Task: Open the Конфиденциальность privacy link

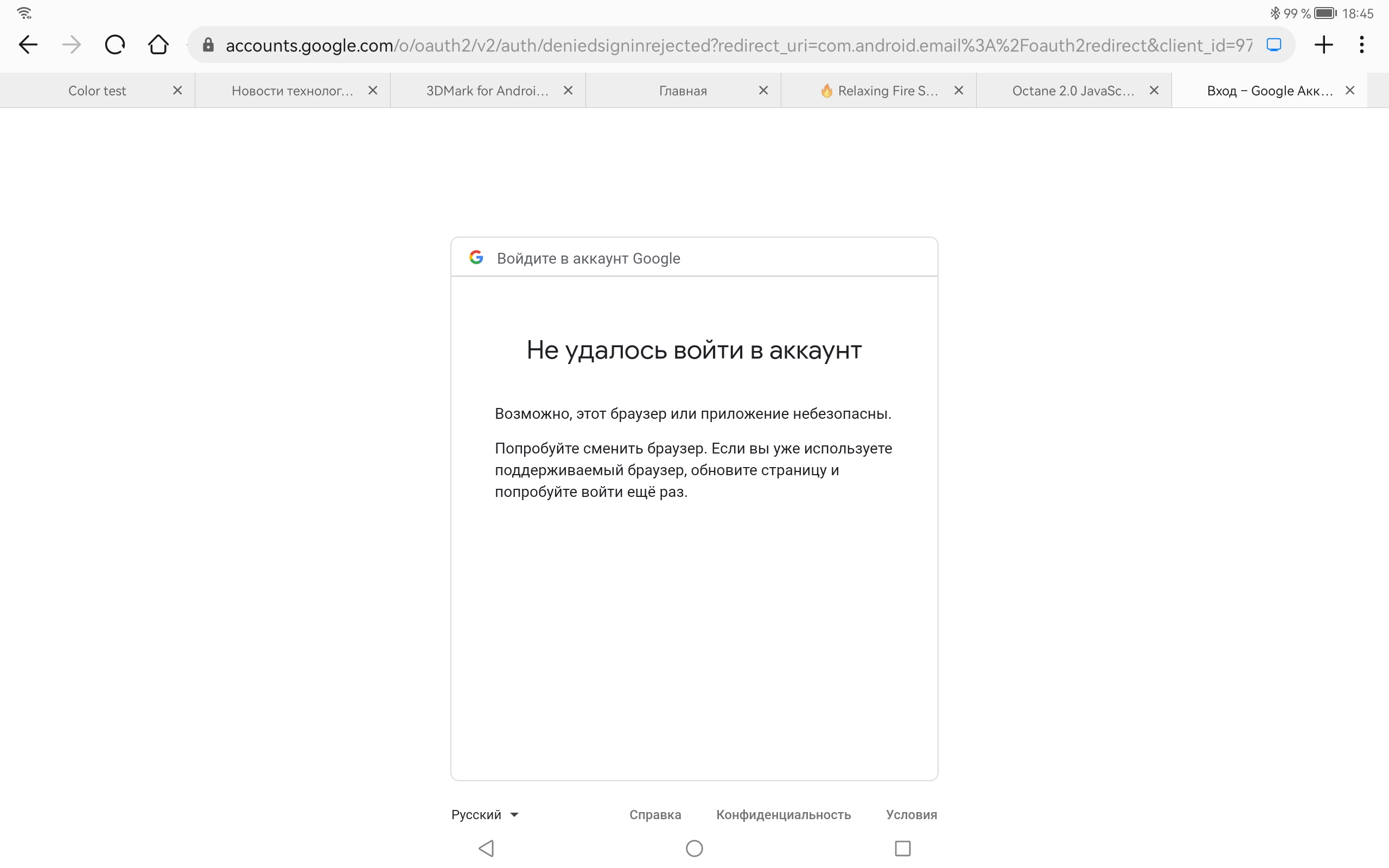Action: tap(783, 815)
